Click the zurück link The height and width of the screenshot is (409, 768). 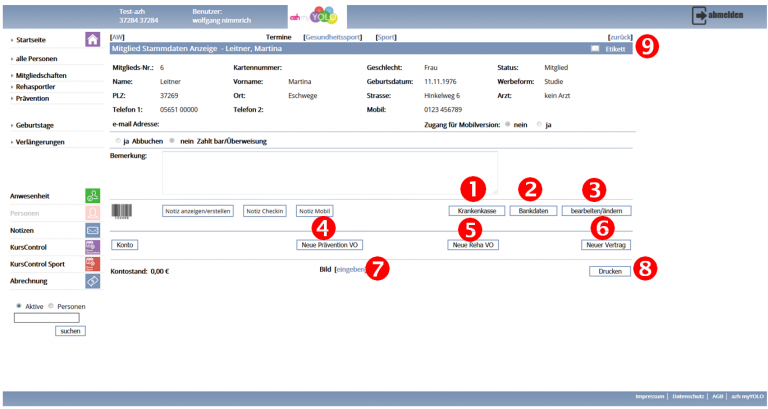click(x=619, y=35)
